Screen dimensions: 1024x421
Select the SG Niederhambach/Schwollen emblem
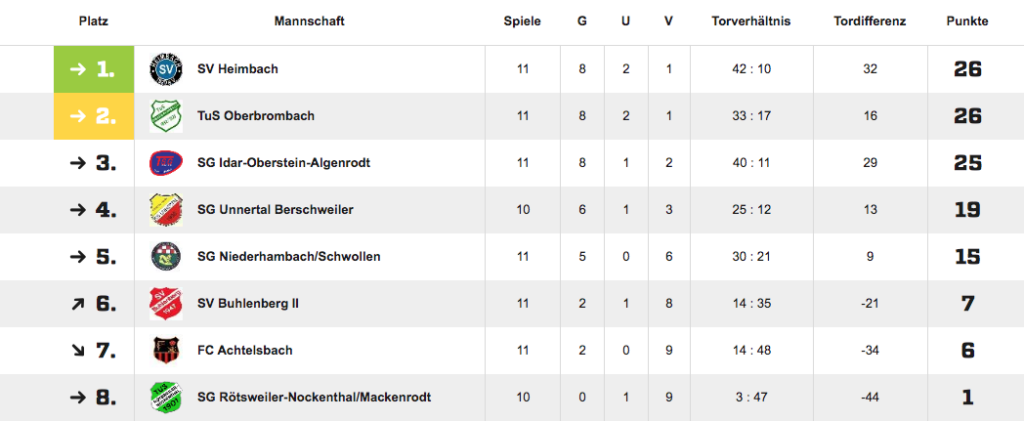[166, 257]
